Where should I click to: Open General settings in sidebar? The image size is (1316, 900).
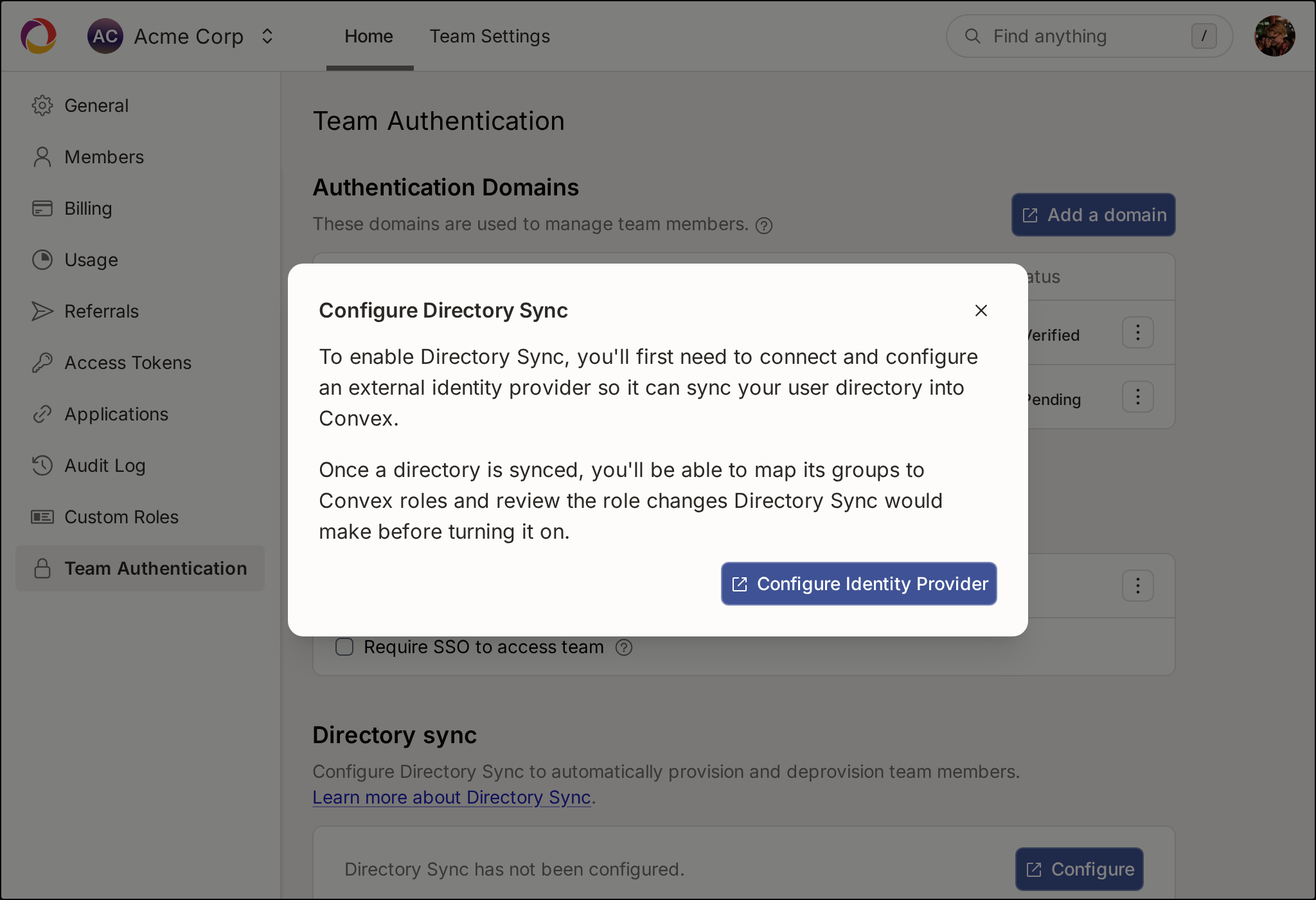140,105
